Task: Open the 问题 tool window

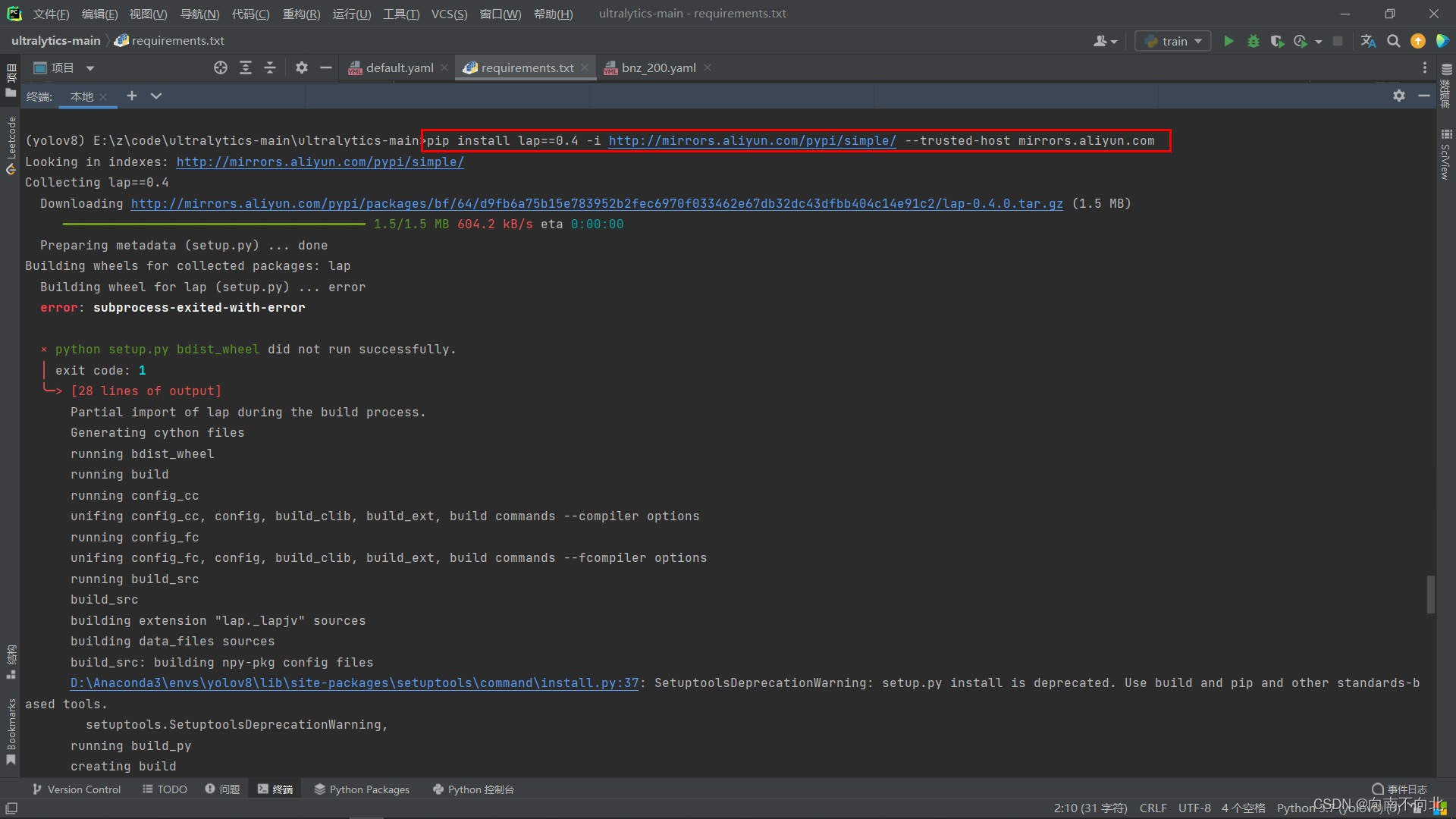Action: click(222, 789)
